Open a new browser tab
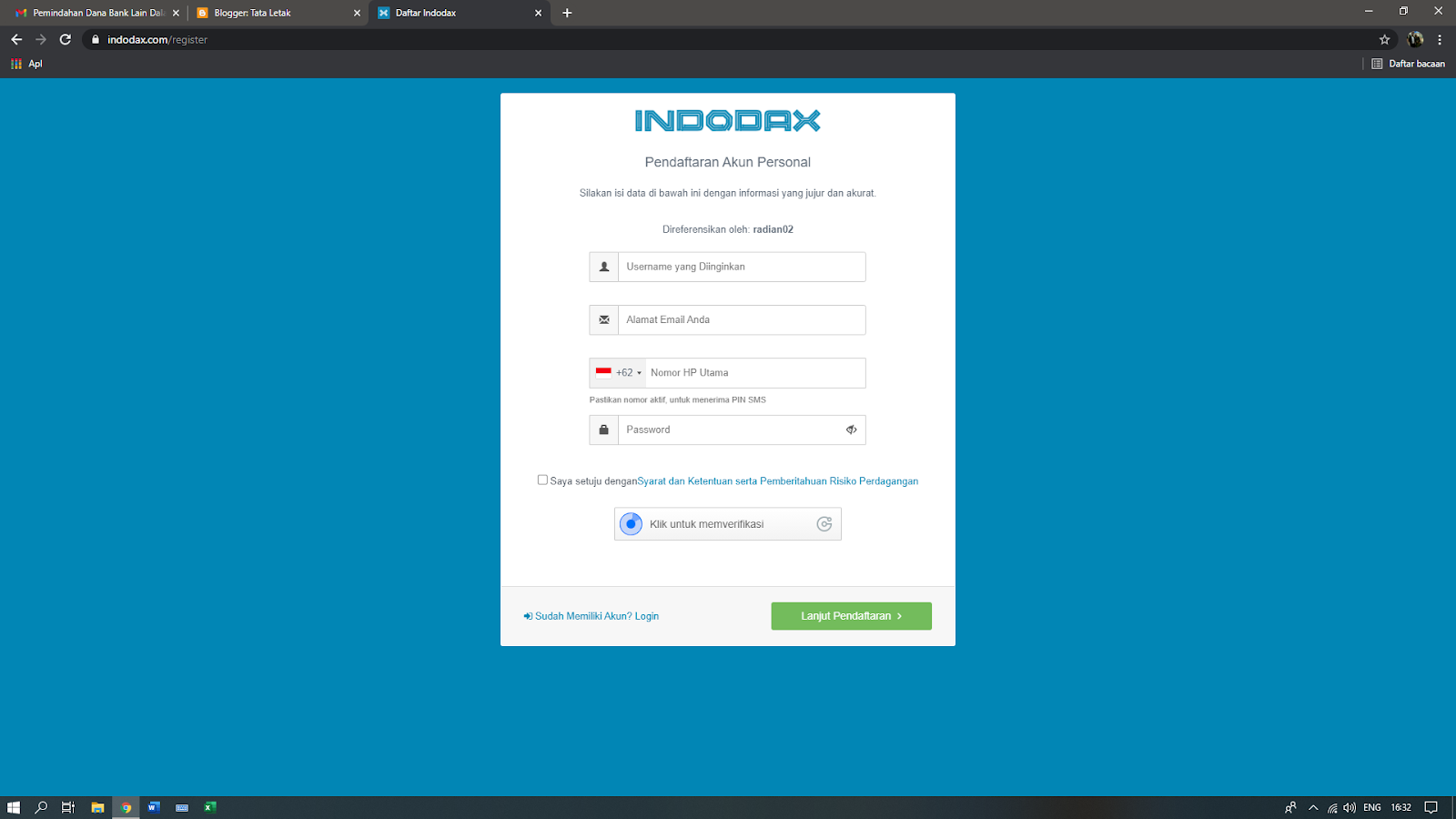1456x819 pixels. (567, 13)
